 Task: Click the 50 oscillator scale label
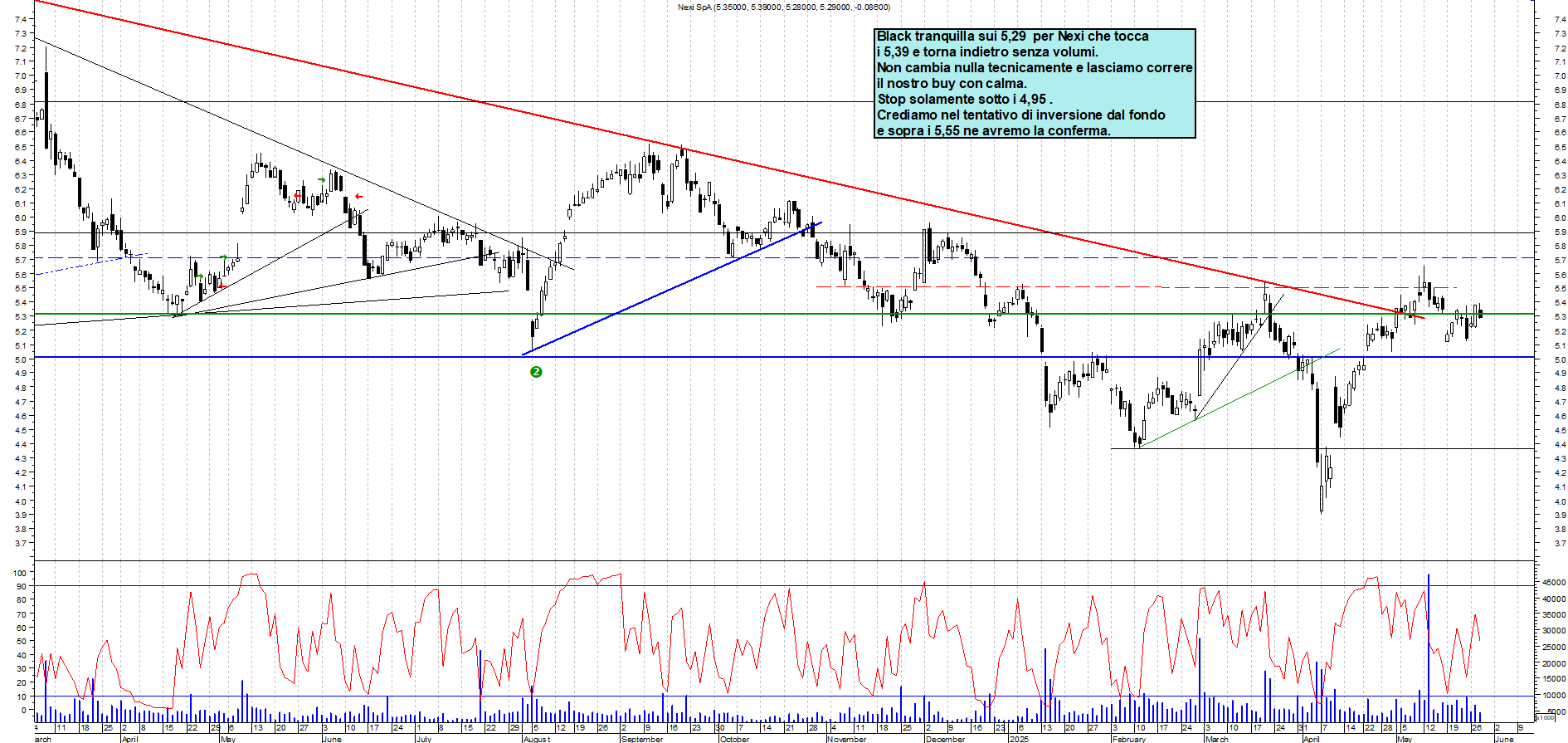pyautogui.click(x=22, y=643)
